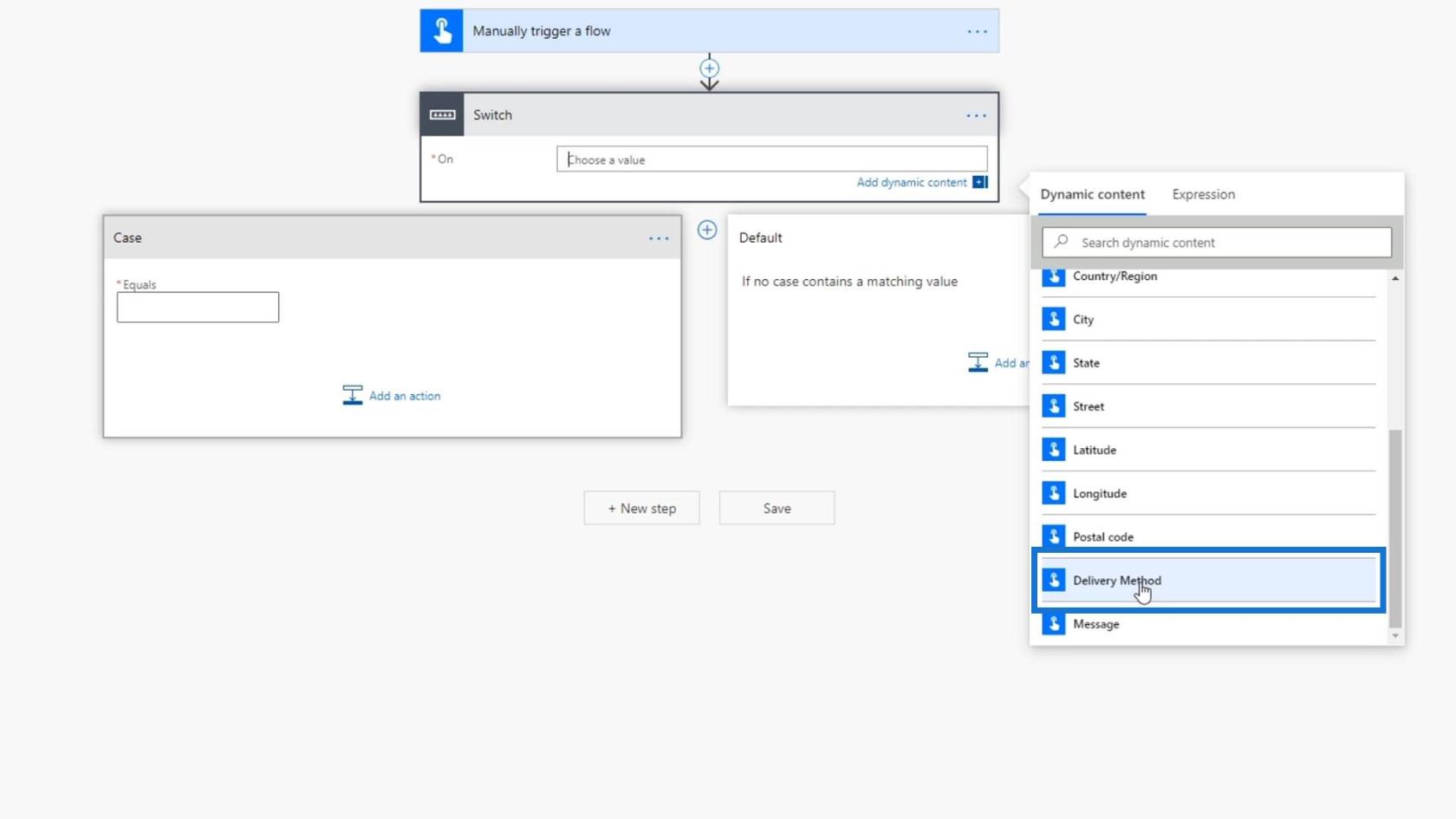Image resolution: width=1456 pixels, height=819 pixels.
Task: Click the City trigger icon
Action: (x=1053, y=319)
